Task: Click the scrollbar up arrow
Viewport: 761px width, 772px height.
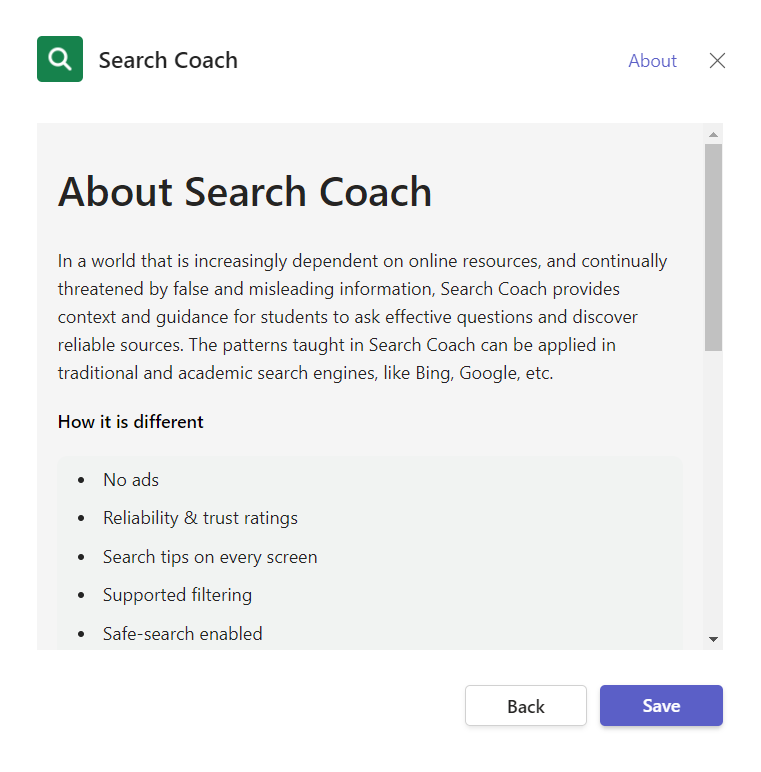Action: (713, 134)
